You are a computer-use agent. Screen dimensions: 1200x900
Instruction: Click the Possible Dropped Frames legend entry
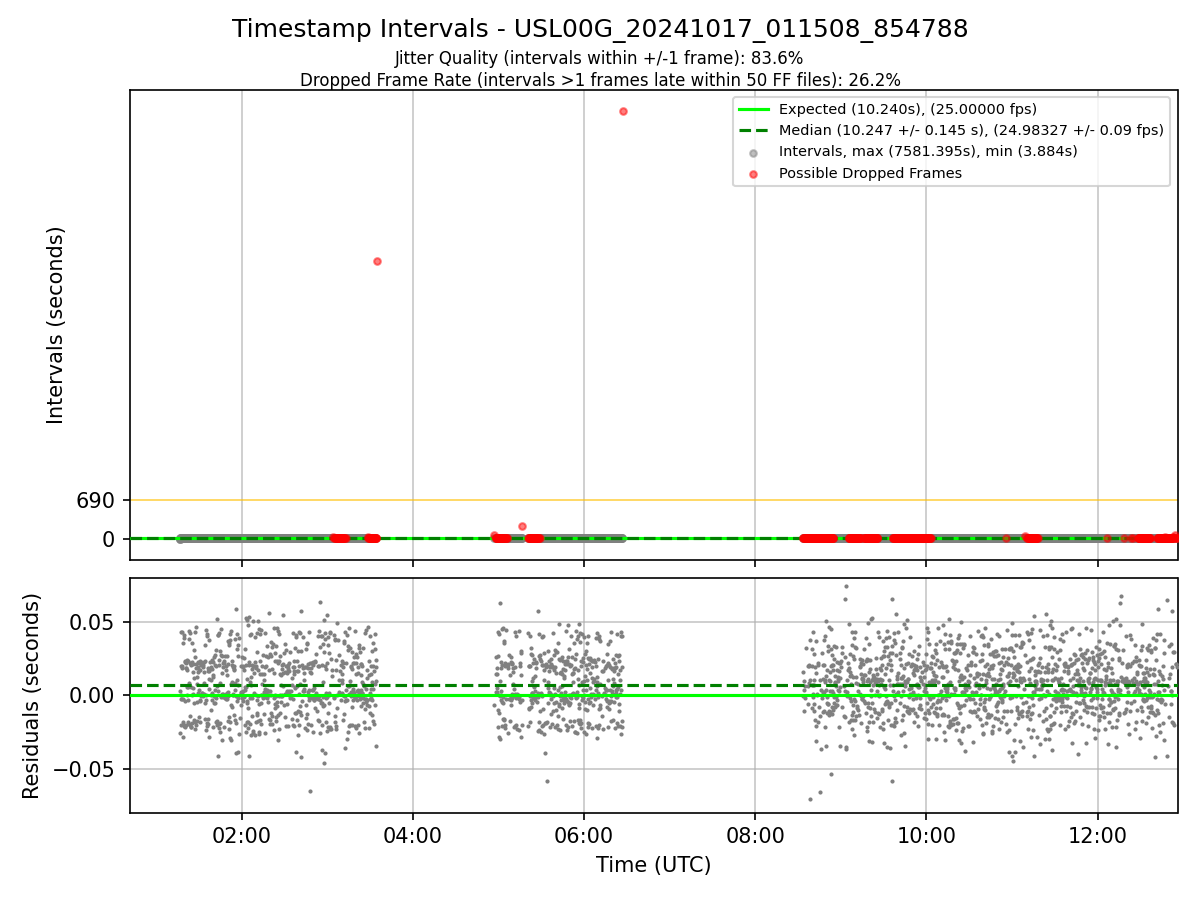point(855,173)
